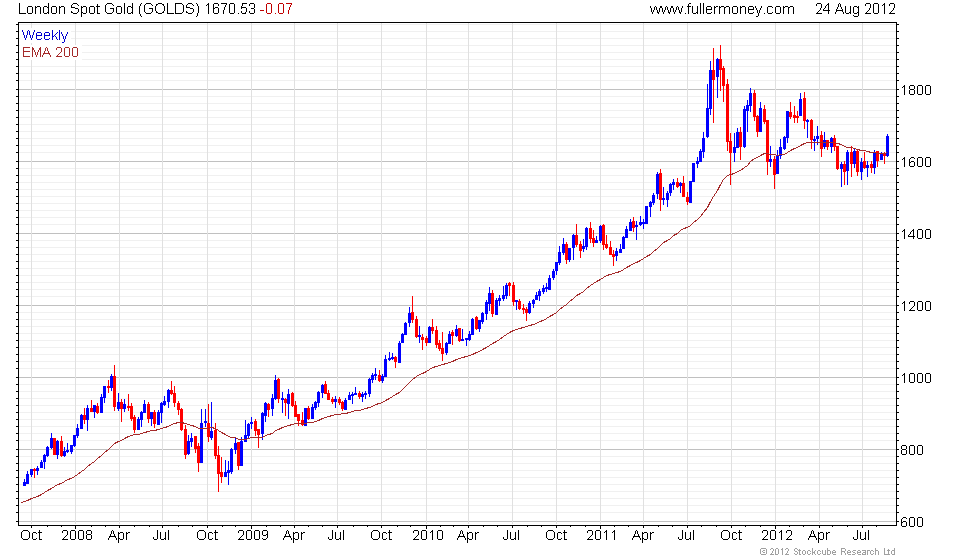Click the 1800 price axis label
This screenshot has width=980, height=560.
916,90
